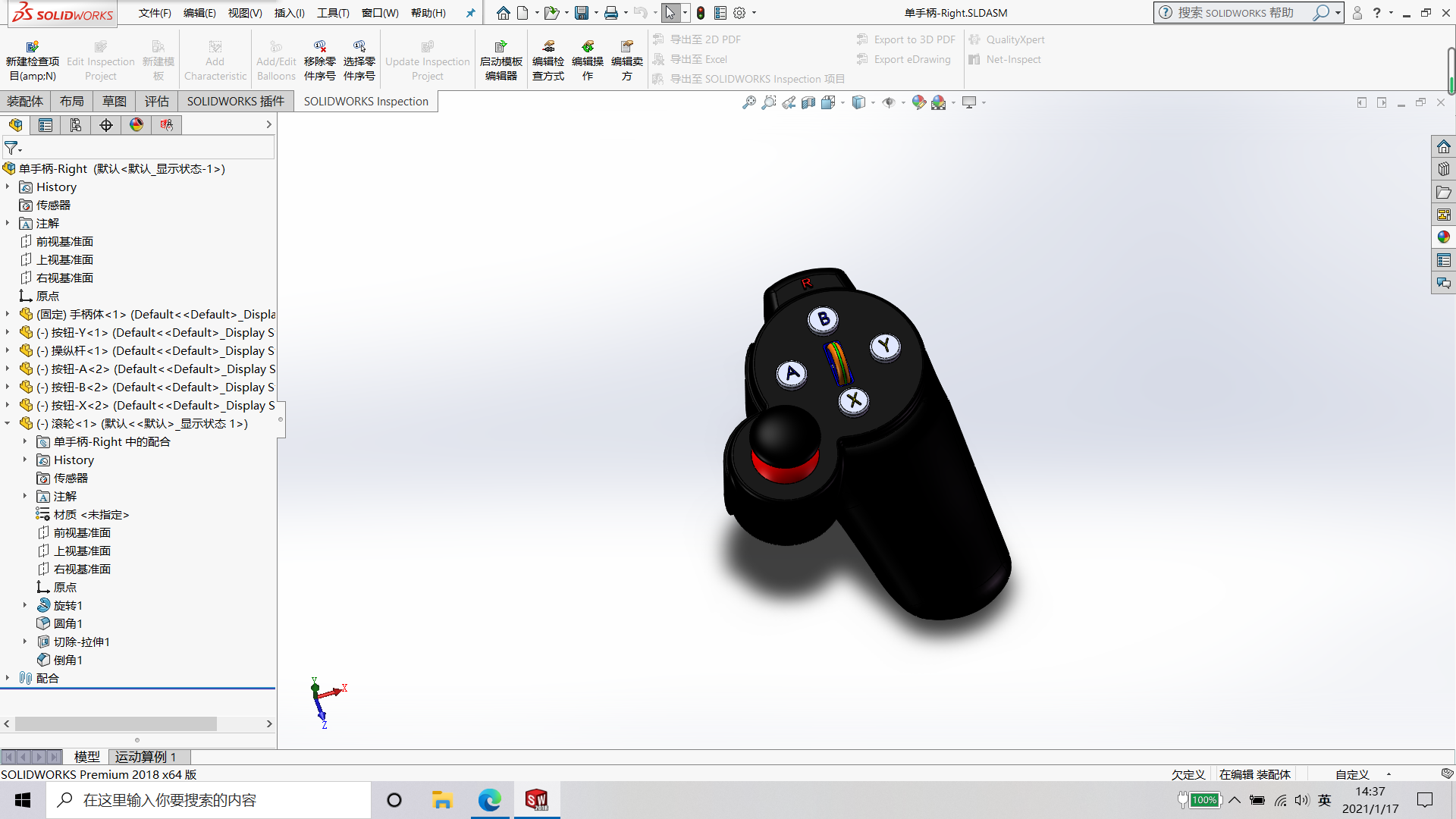Open the 文件(F) menu
The width and height of the screenshot is (1456, 819).
tap(155, 13)
